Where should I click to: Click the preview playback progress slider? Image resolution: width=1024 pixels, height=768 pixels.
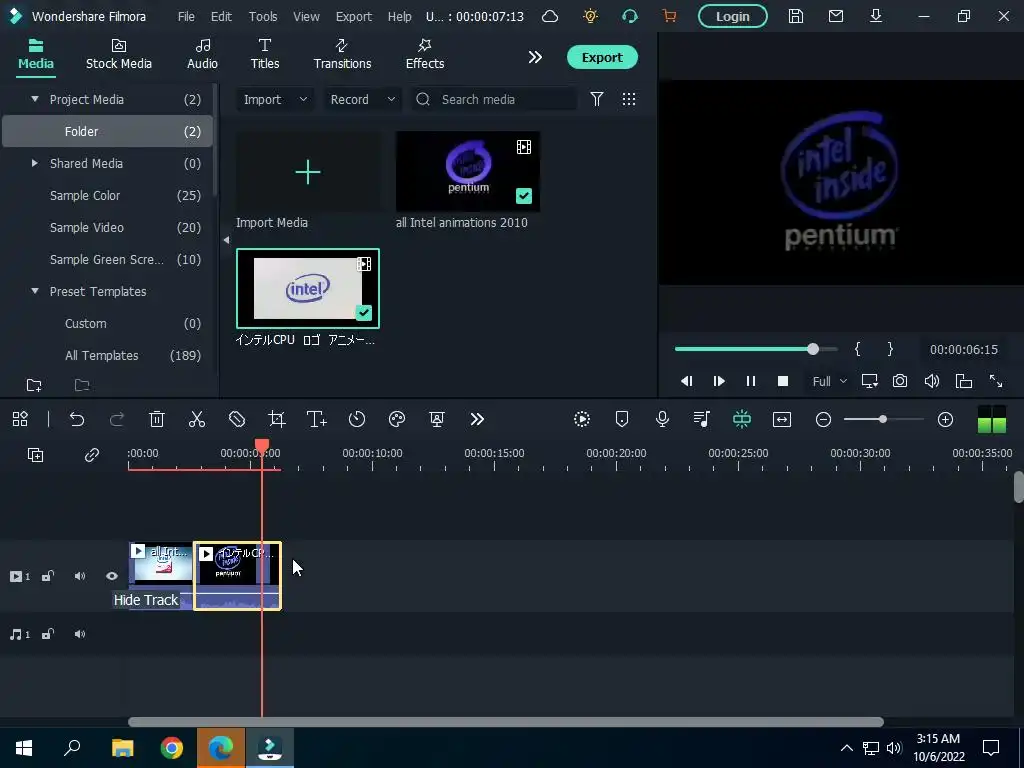(756, 349)
